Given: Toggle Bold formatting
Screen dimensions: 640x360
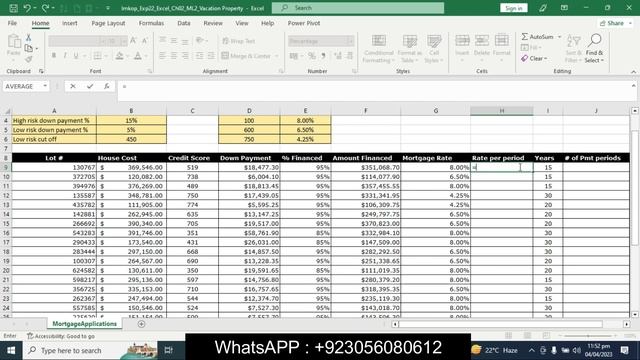Looking at the screenshot, I should 53,56.
